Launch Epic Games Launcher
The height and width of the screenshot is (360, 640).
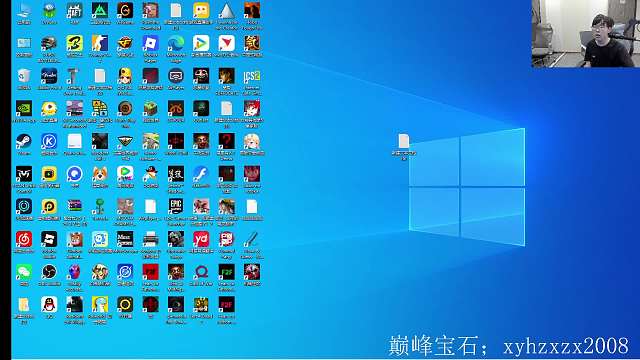point(176,207)
